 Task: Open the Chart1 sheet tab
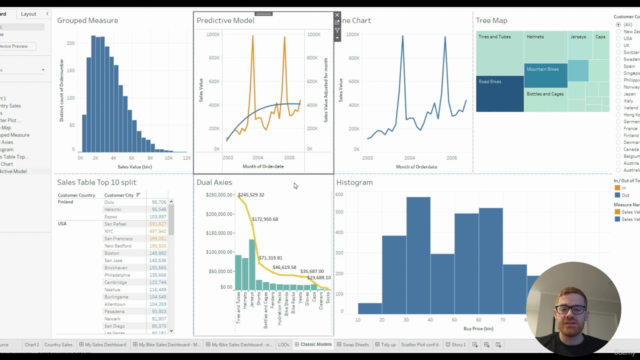pos(31,345)
